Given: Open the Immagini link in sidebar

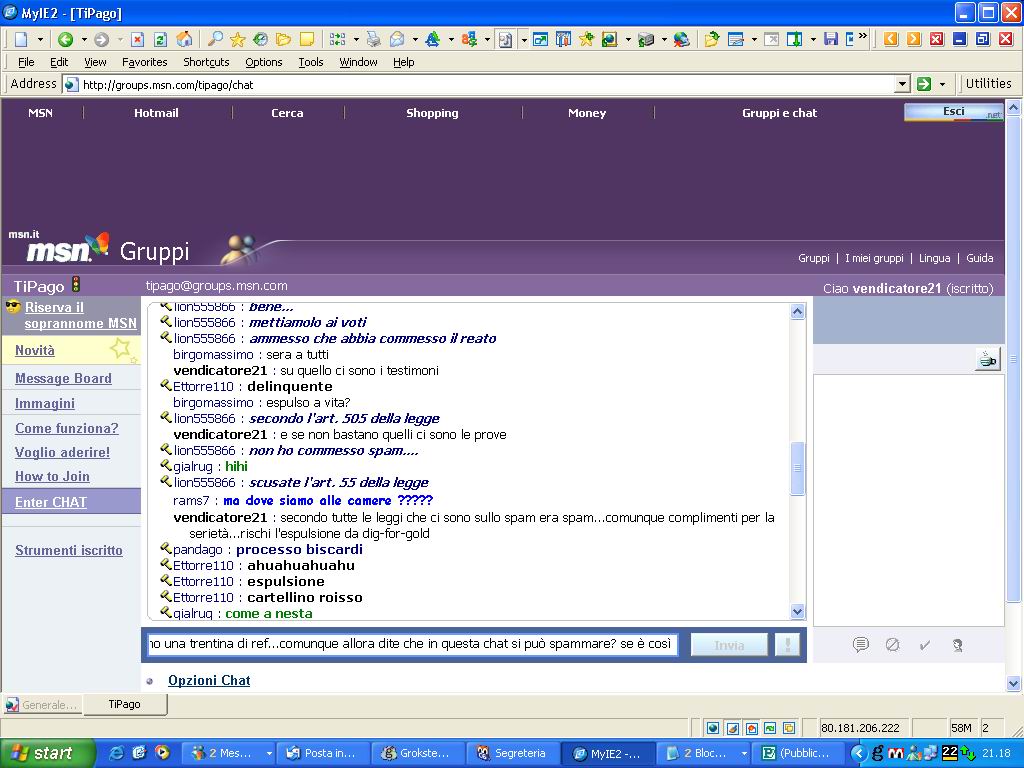Looking at the screenshot, I should tap(45, 404).
